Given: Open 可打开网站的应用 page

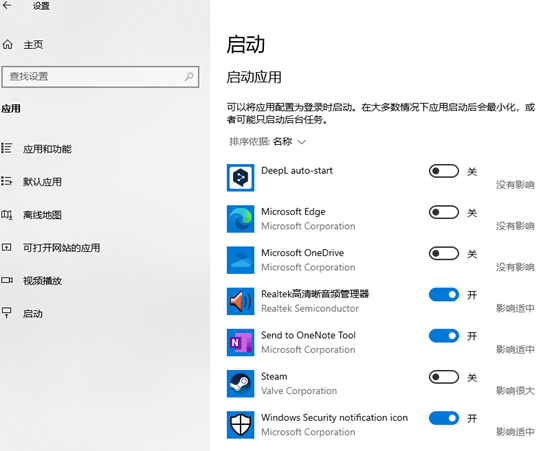Looking at the screenshot, I should tap(61, 248).
